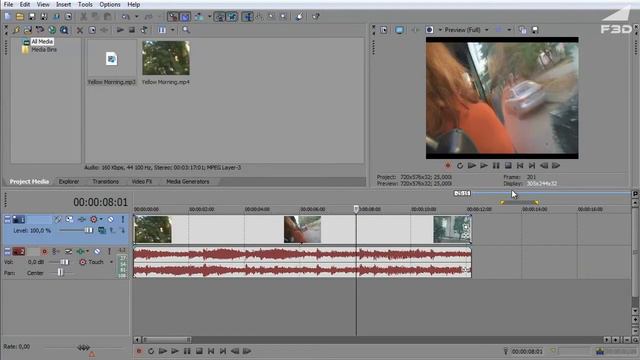Start preview of media in Project Media toolbar
Screen dimensions: 640x360
pyautogui.click(x=120, y=30)
